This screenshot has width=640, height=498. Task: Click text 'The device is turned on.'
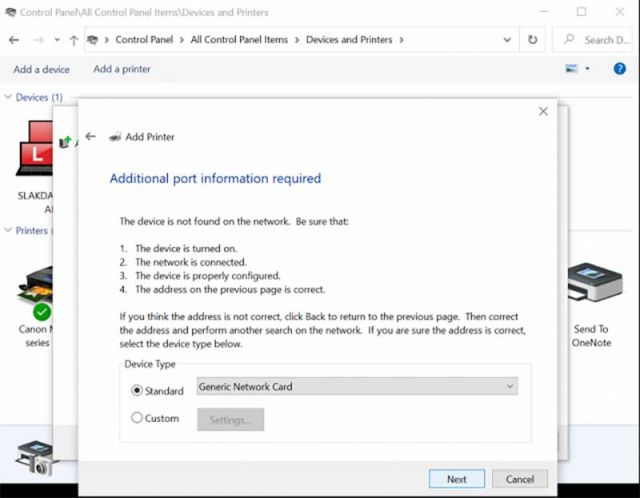[186, 248]
